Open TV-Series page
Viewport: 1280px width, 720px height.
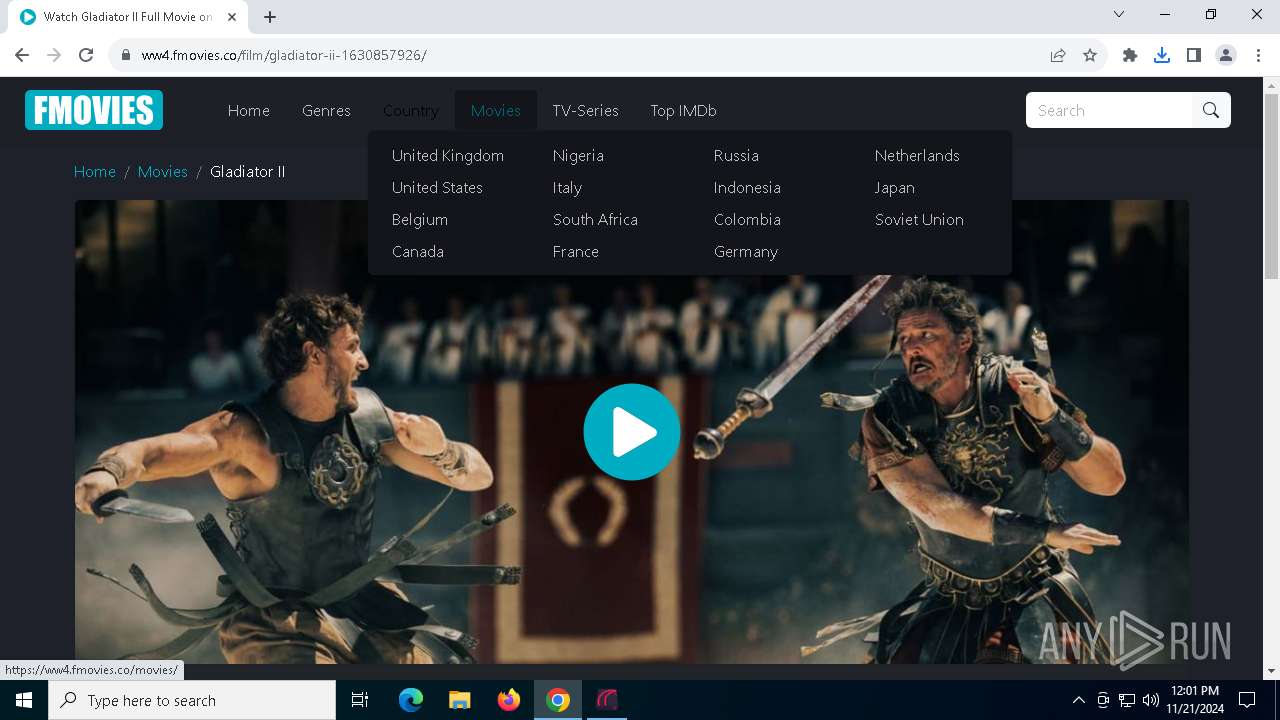pyautogui.click(x=585, y=110)
